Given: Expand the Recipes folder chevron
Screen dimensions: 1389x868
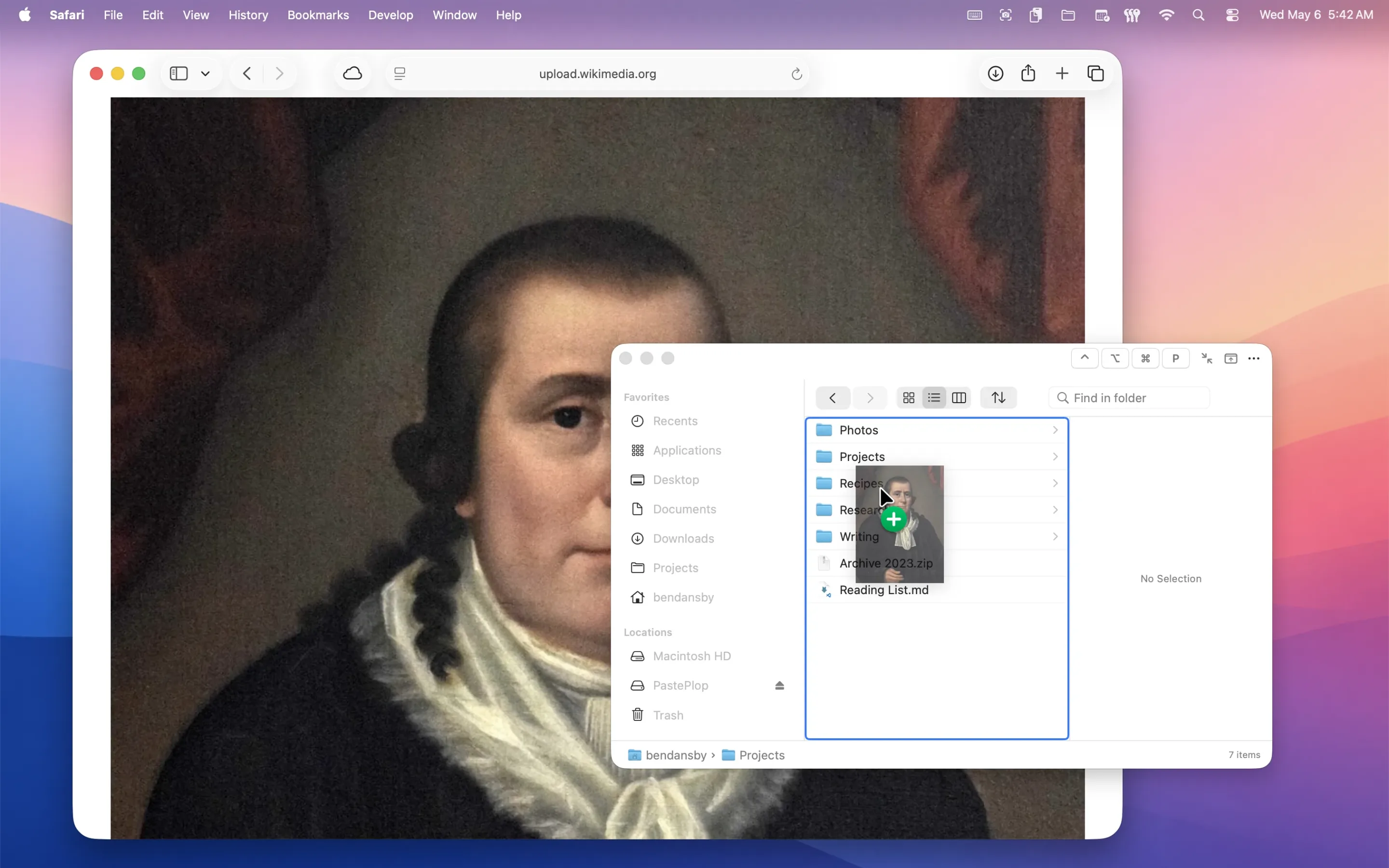Looking at the screenshot, I should [x=1055, y=483].
